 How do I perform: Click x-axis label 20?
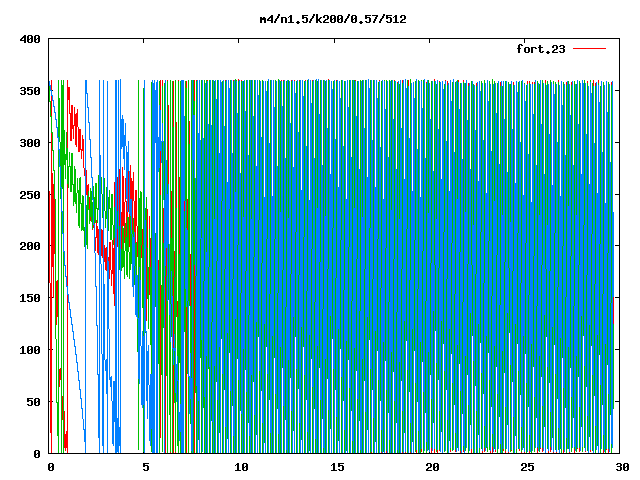click(432, 467)
